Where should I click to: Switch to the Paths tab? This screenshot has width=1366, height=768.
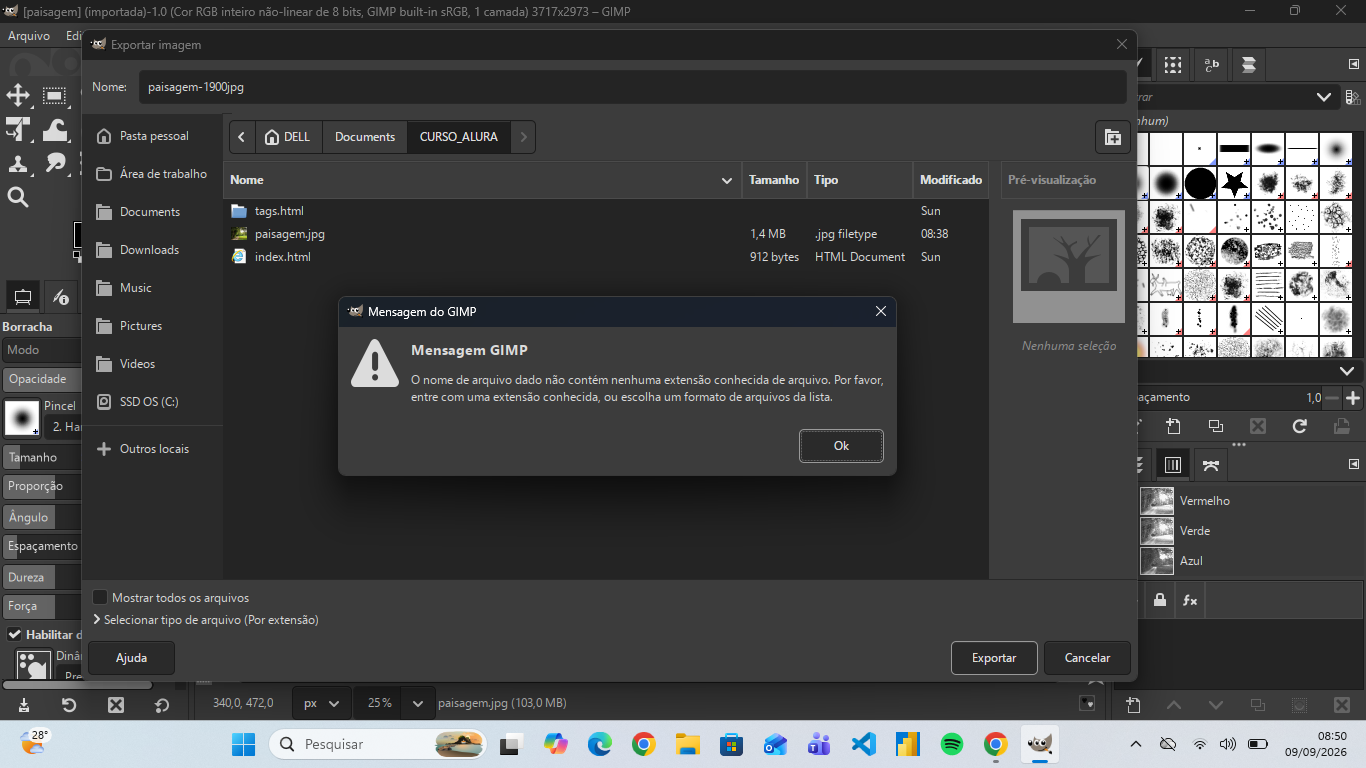[x=1211, y=465]
